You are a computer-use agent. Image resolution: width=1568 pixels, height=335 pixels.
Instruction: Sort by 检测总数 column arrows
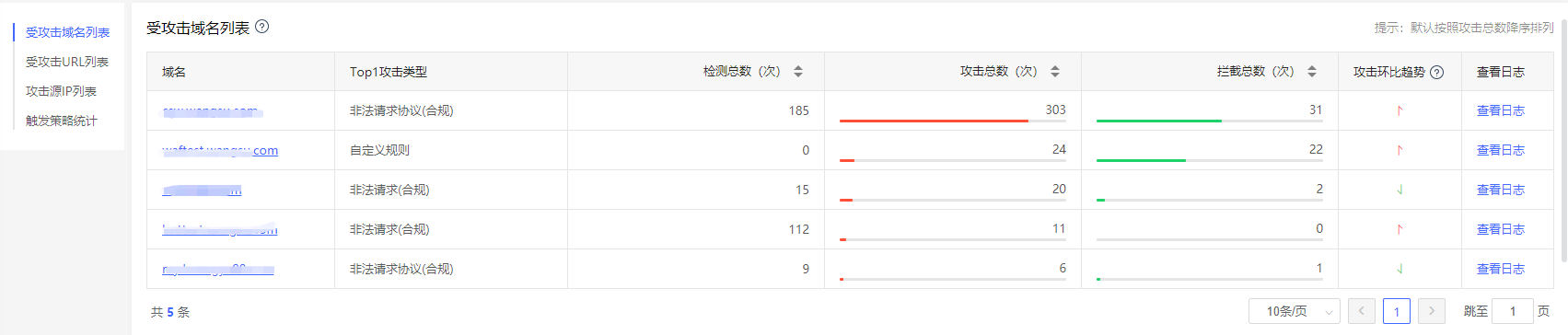(x=798, y=72)
